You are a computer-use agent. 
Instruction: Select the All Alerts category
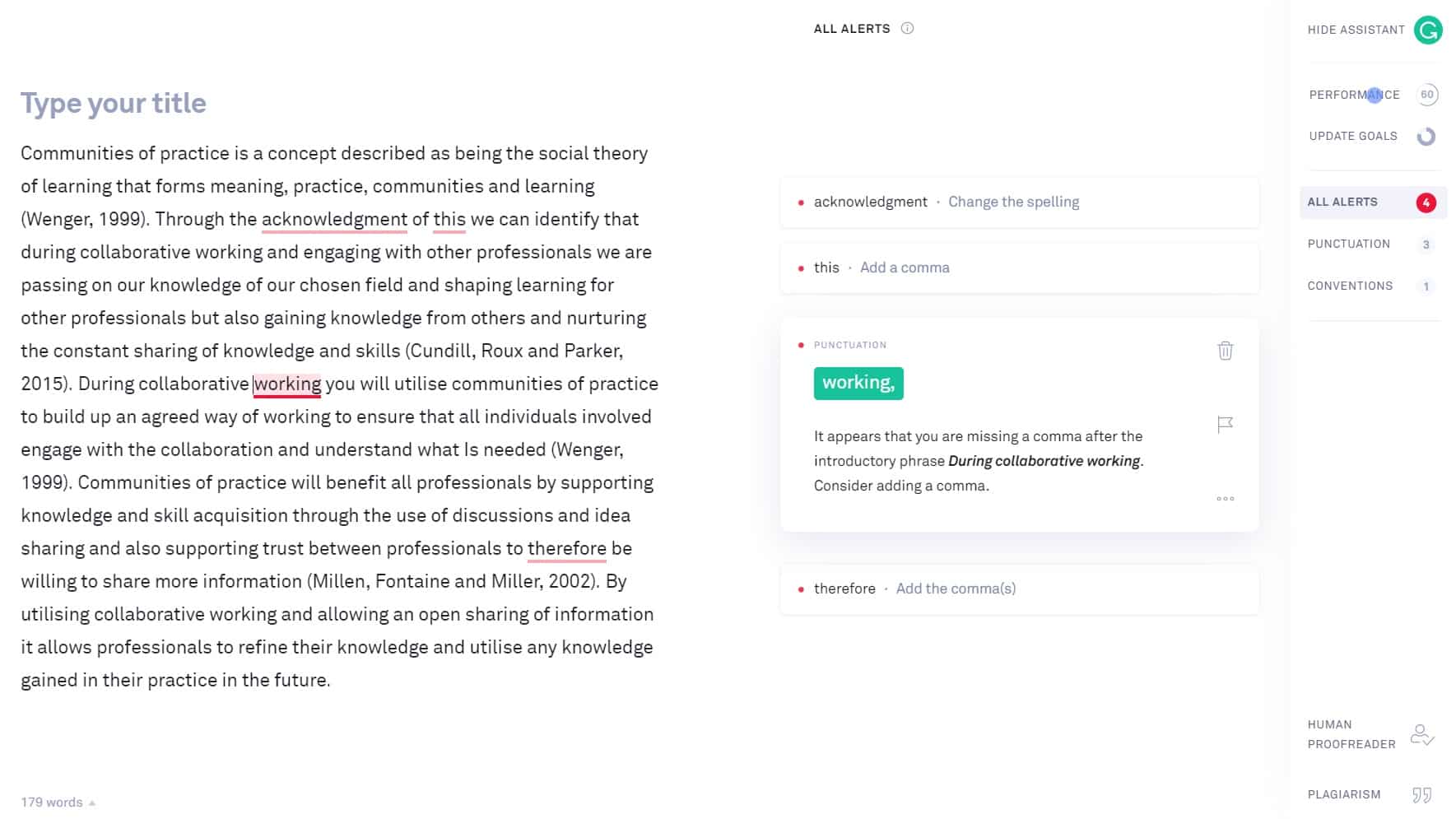click(x=1342, y=202)
